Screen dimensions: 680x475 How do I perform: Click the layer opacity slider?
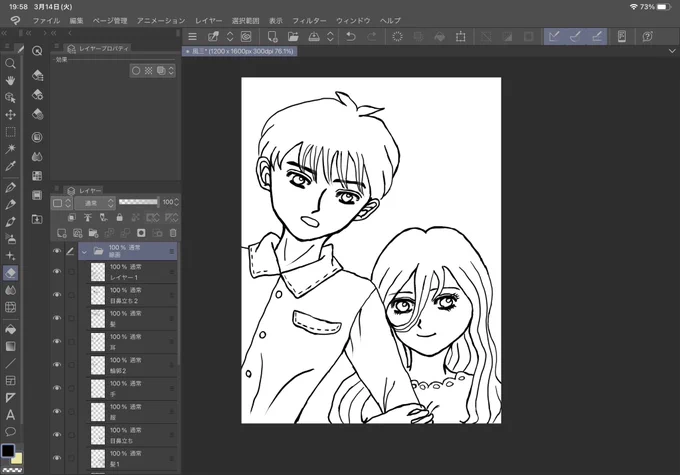[x=138, y=202]
